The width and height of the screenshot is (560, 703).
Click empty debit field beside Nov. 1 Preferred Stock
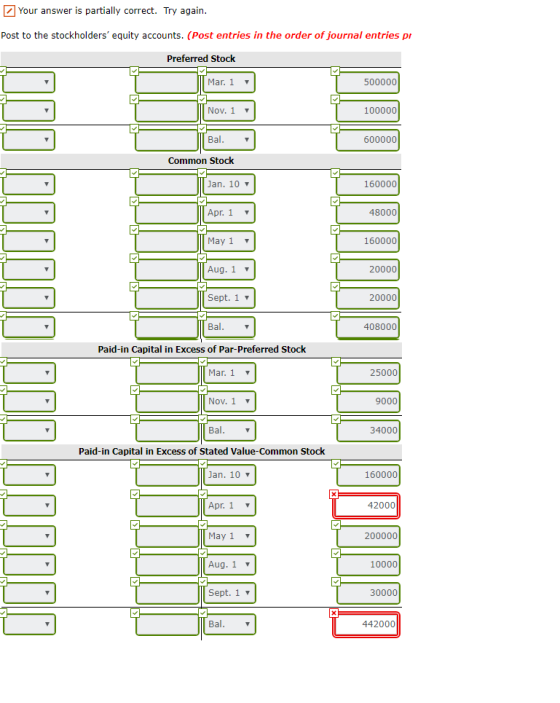coord(167,111)
